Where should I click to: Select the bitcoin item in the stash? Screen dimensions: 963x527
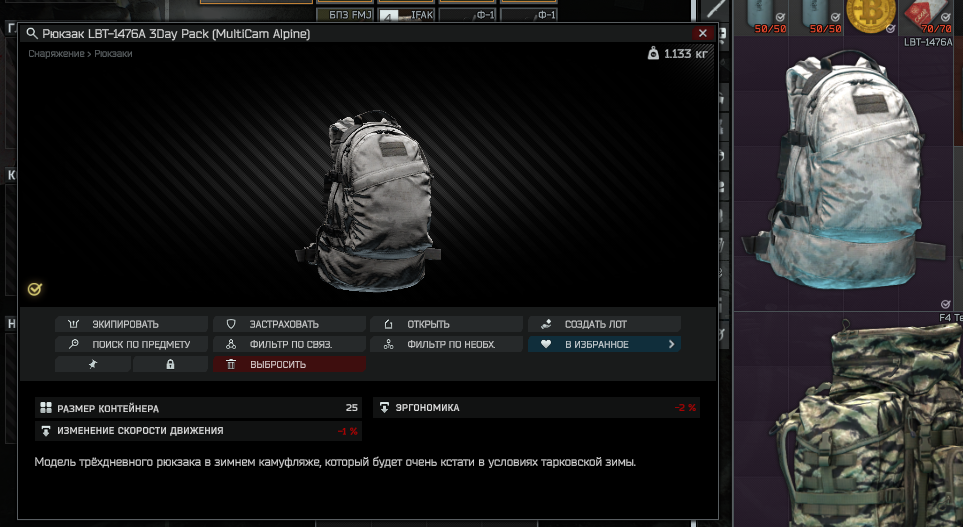(x=870, y=17)
